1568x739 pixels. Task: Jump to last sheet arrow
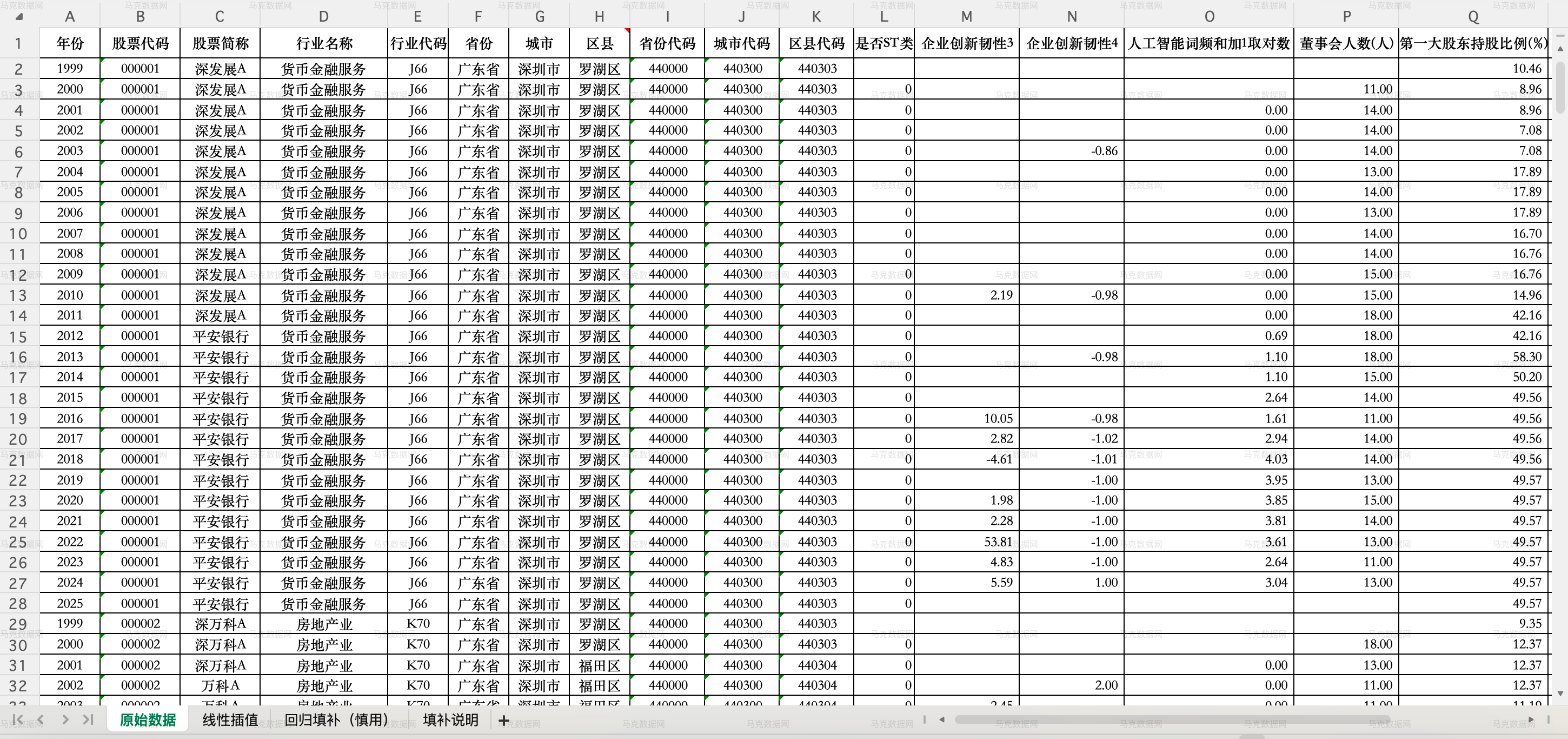(88, 720)
